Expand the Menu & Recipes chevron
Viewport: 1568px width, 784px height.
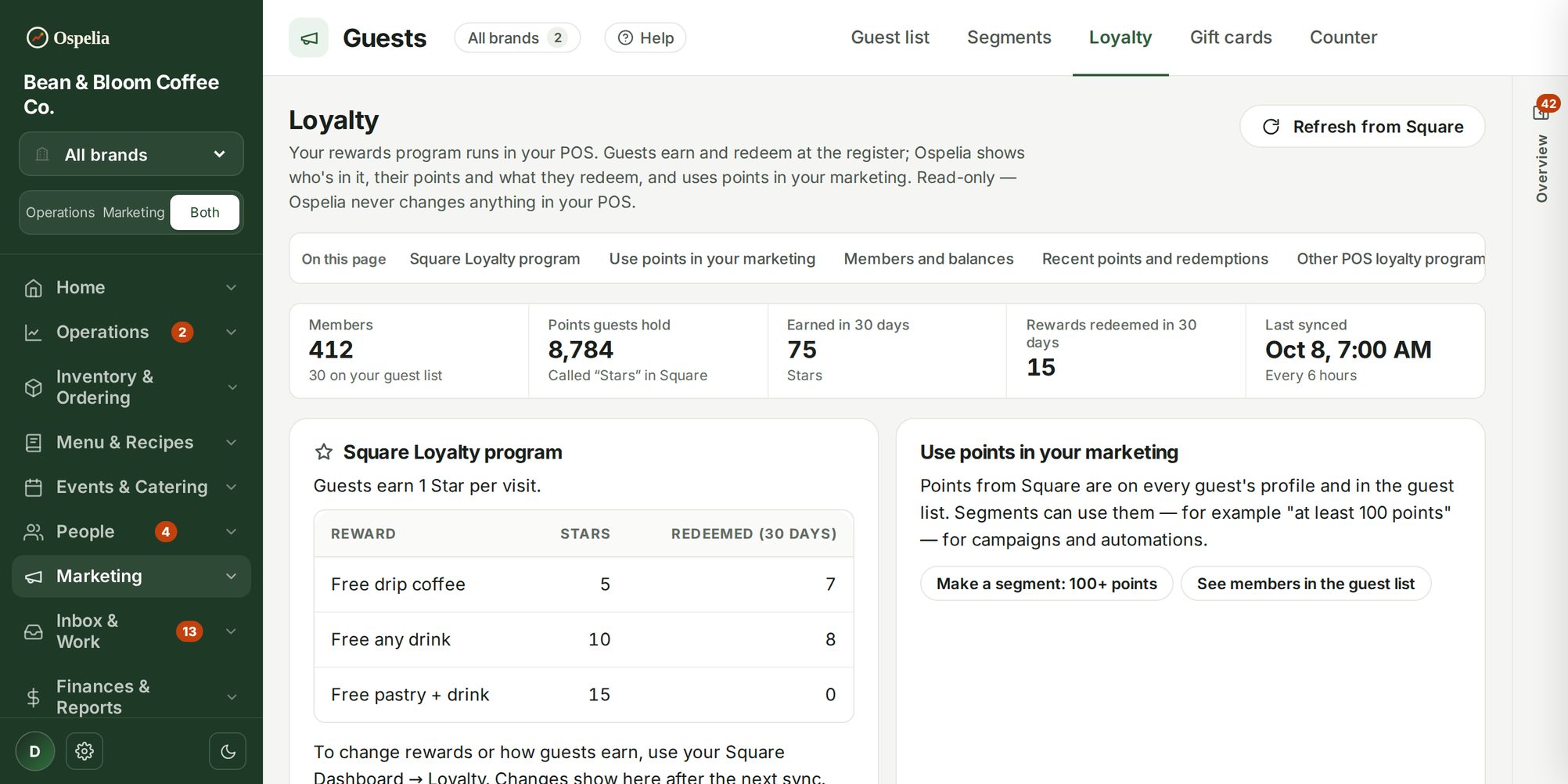pos(231,443)
